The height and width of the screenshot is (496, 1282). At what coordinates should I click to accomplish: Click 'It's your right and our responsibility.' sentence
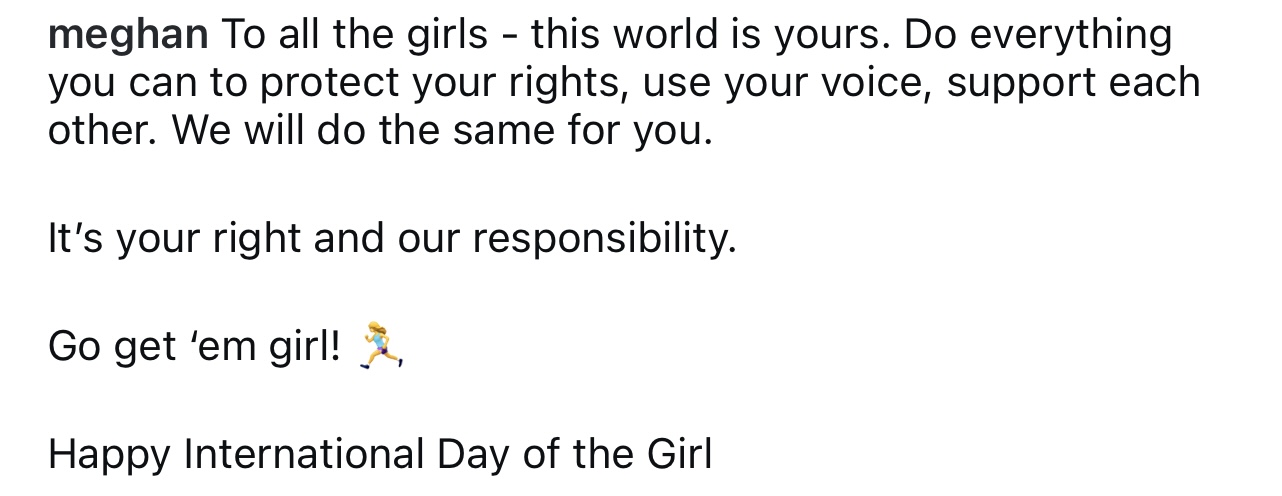392,239
